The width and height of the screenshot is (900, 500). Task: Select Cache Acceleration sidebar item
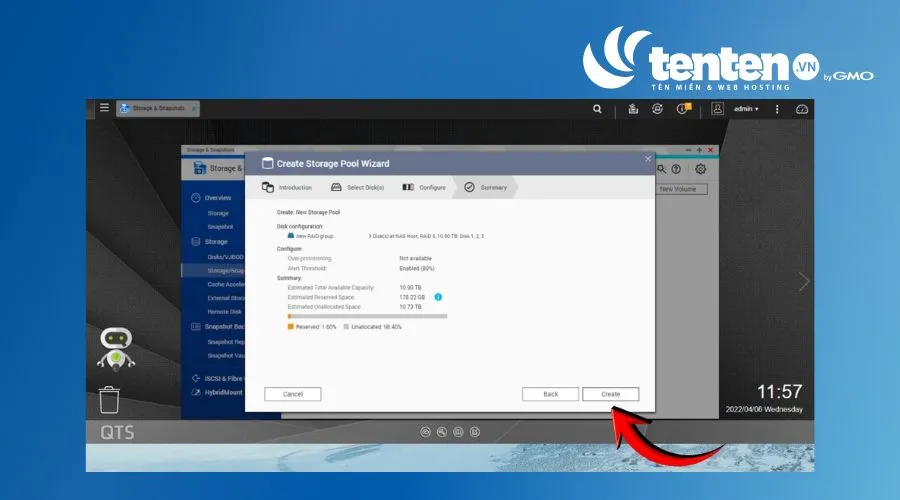coord(226,284)
